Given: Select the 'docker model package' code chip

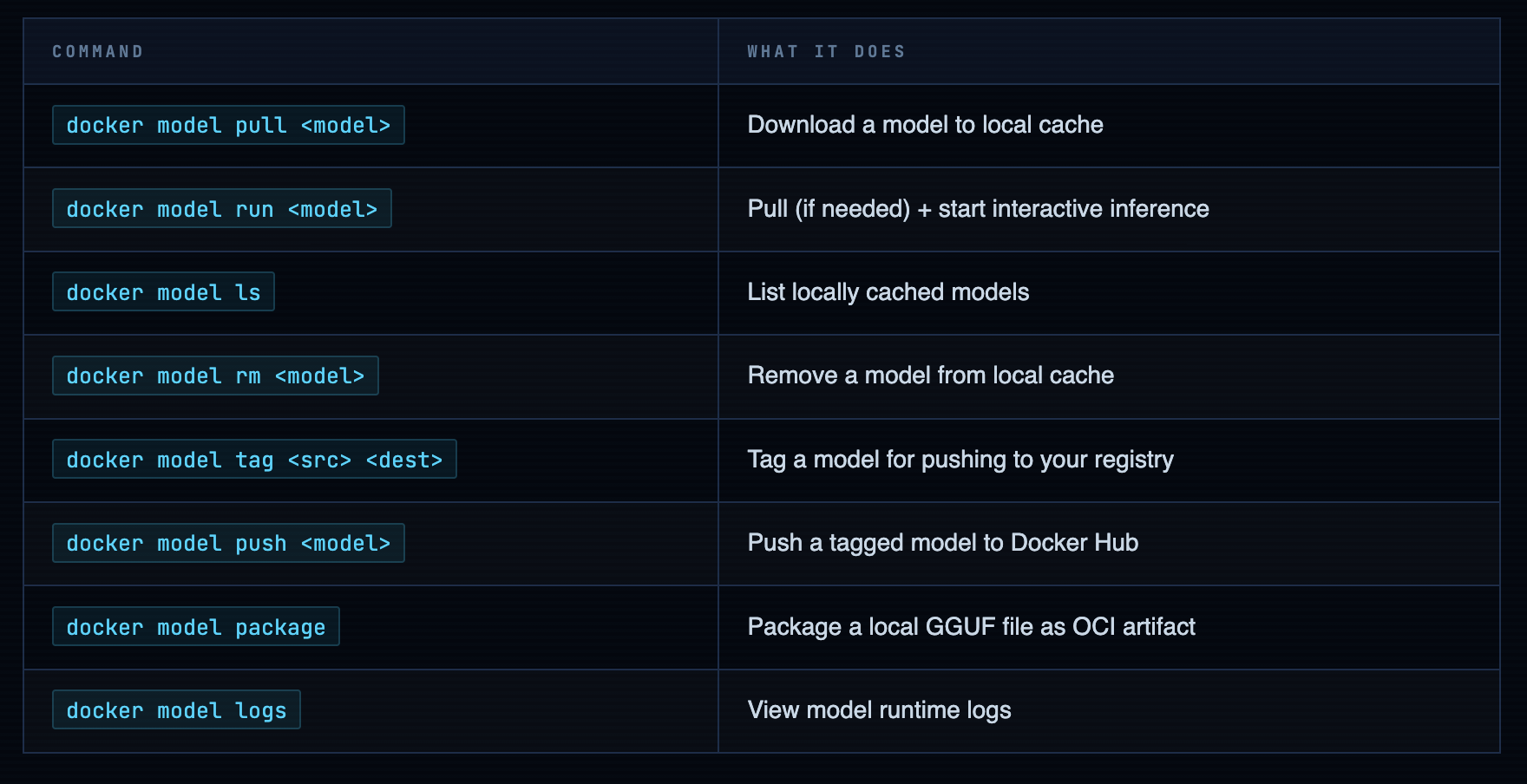Looking at the screenshot, I should point(195,627).
